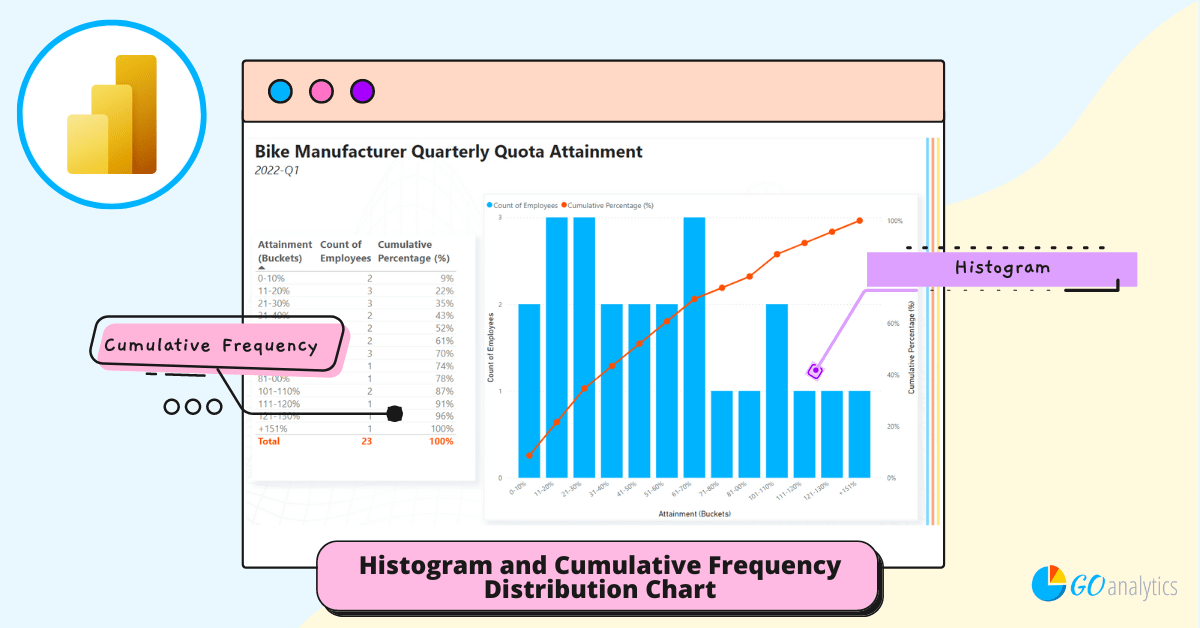Click the pink window control circle
Image resolution: width=1200 pixels, height=628 pixels.
coord(320,90)
